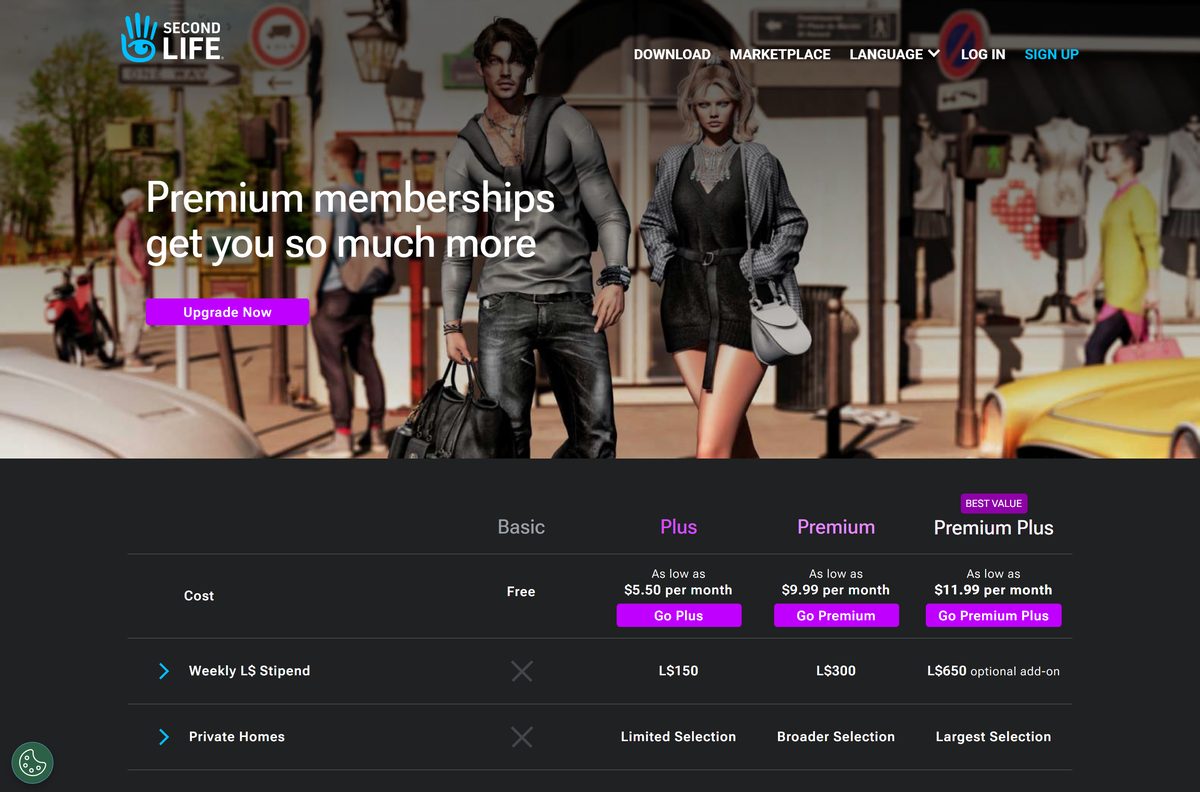Screen dimensions: 1200x792
Task: Click the Go Plus button
Action: 679,616
